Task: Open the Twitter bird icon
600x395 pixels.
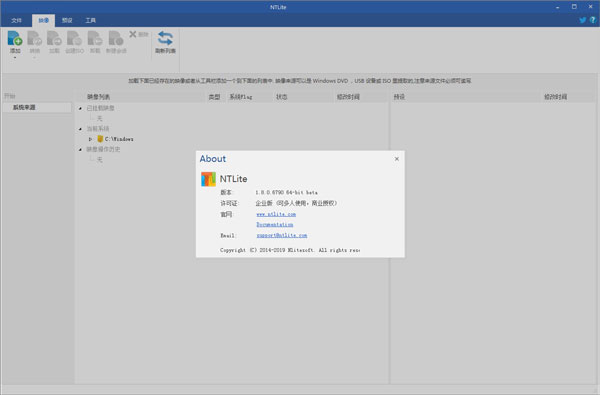Action: pos(583,20)
